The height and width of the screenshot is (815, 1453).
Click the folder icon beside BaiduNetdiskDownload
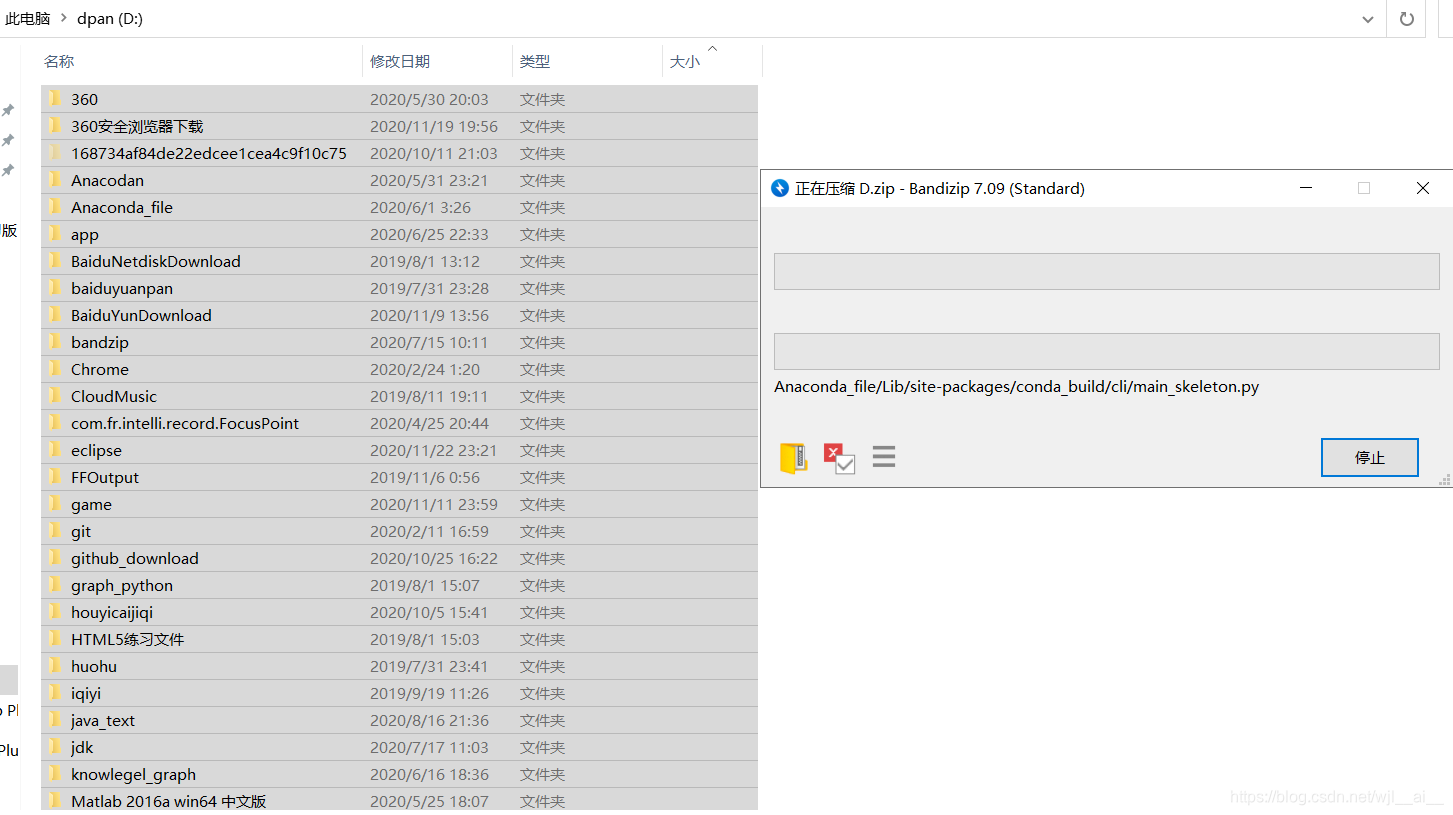55,261
